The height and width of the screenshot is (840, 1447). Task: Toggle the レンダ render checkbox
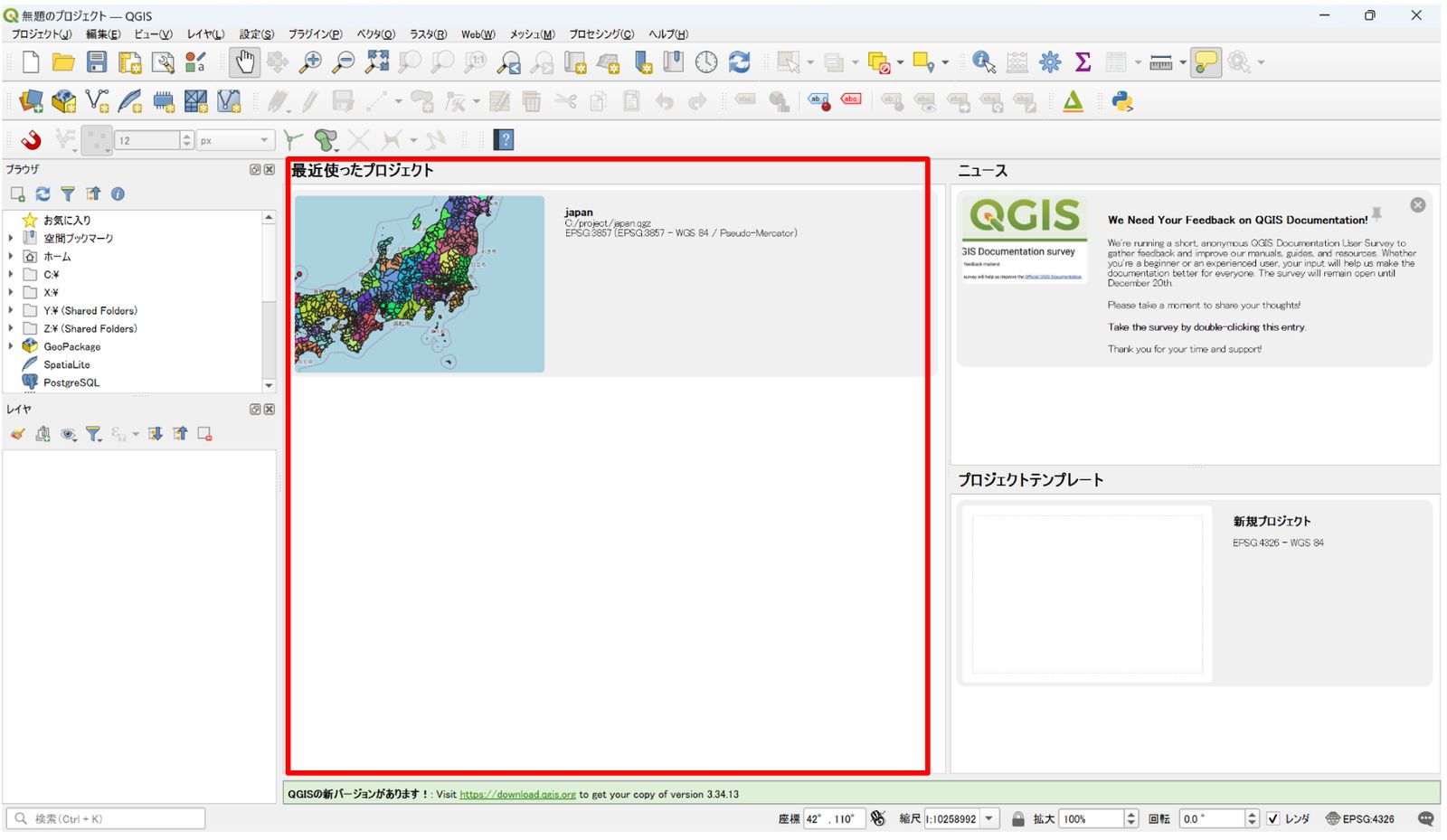[x=1273, y=818]
